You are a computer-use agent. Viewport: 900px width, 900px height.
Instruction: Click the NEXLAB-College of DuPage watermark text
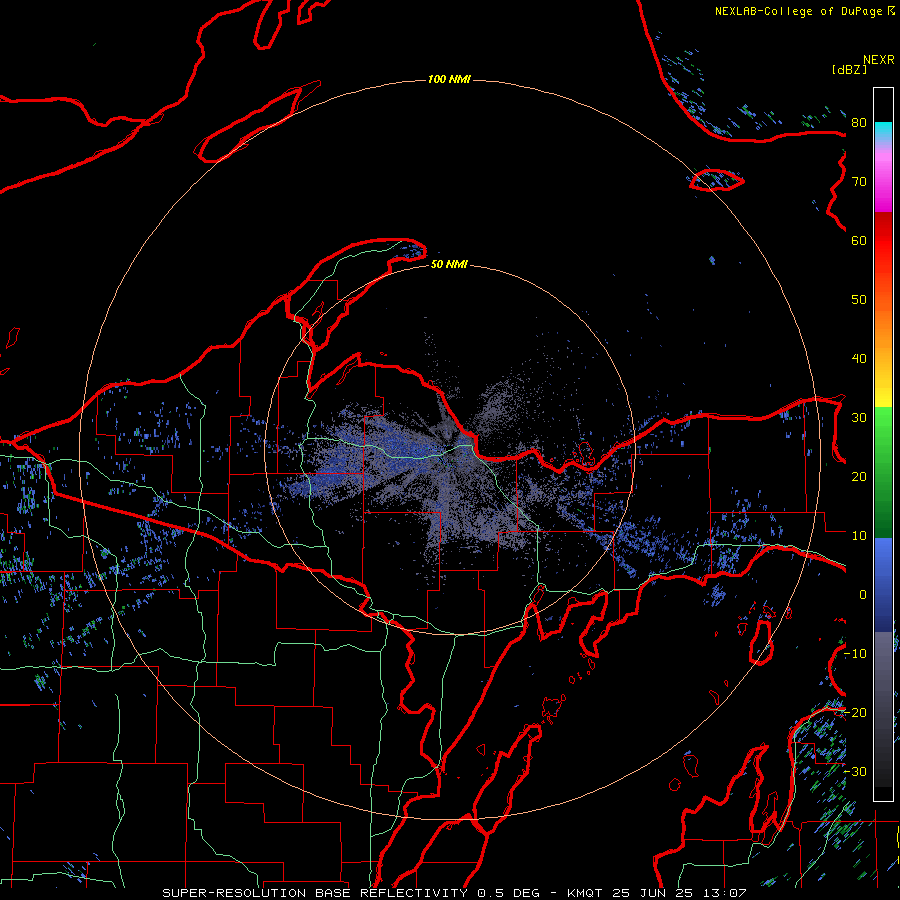(x=804, y=11)
